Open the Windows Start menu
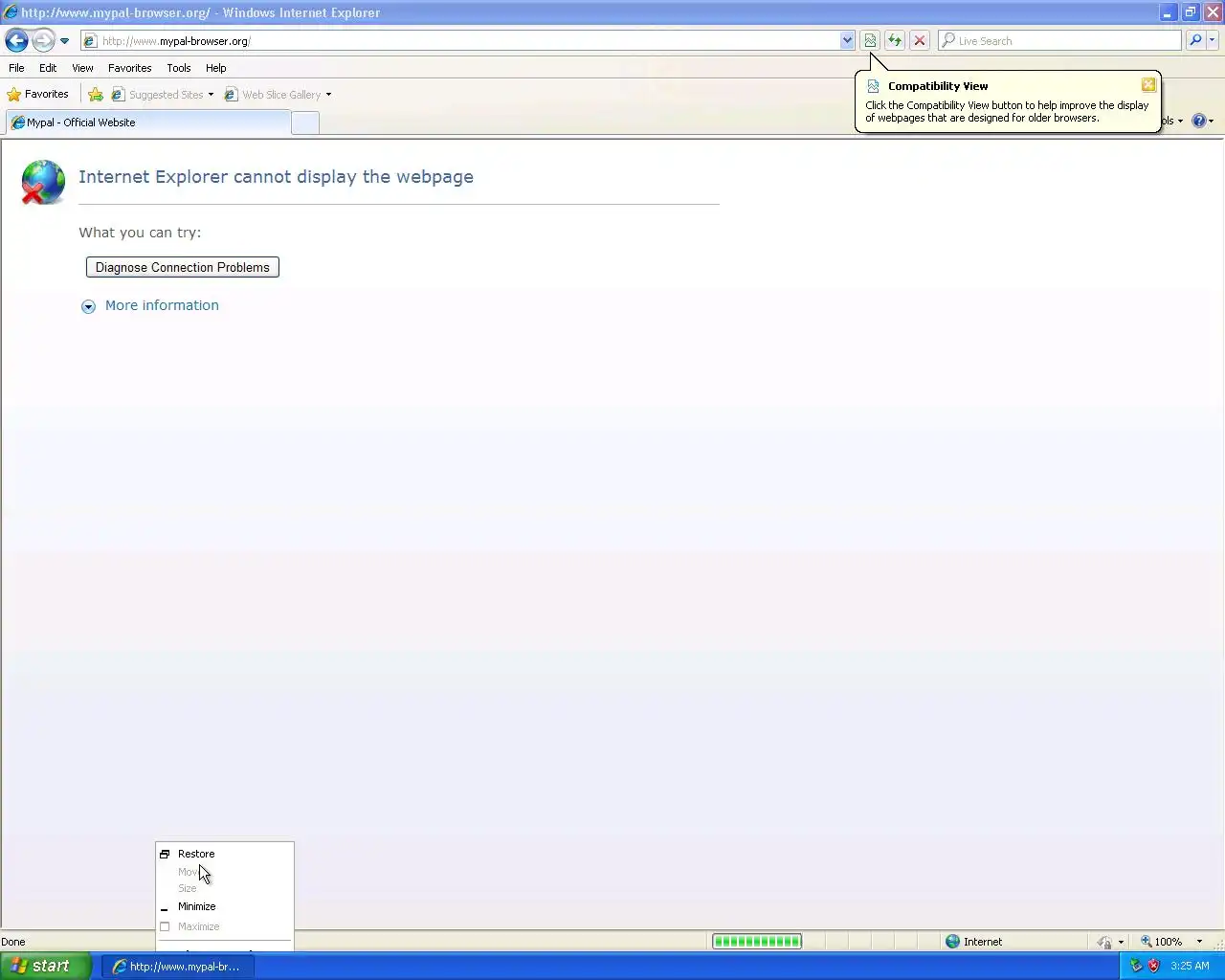1225x980 pixels. pyautogui.click(x=45, y=966)
